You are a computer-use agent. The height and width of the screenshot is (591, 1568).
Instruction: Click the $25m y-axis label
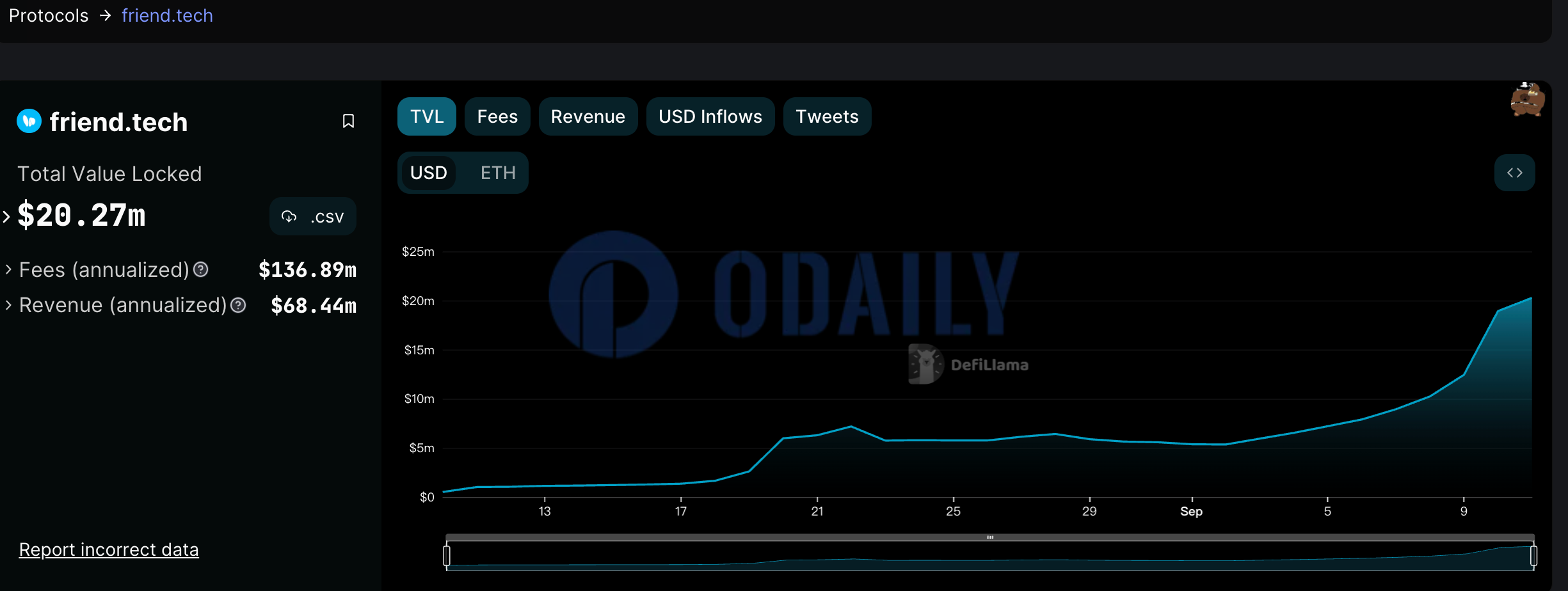pyautogui.click(x=418, y=251)
